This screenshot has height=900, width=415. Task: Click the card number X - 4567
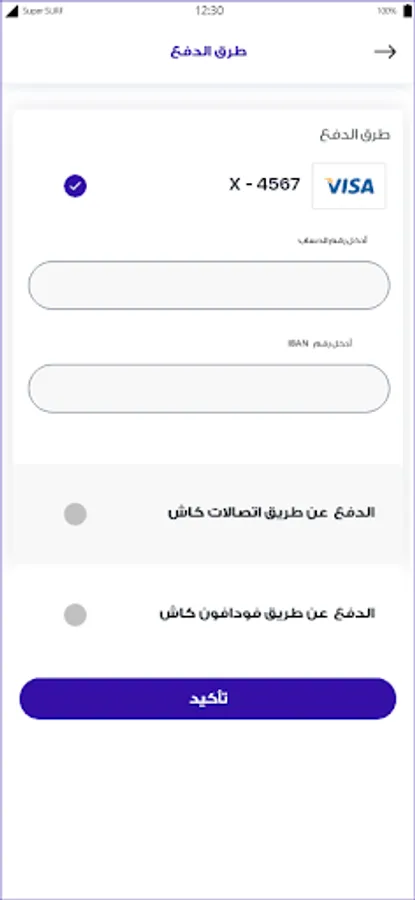point(265,184)
